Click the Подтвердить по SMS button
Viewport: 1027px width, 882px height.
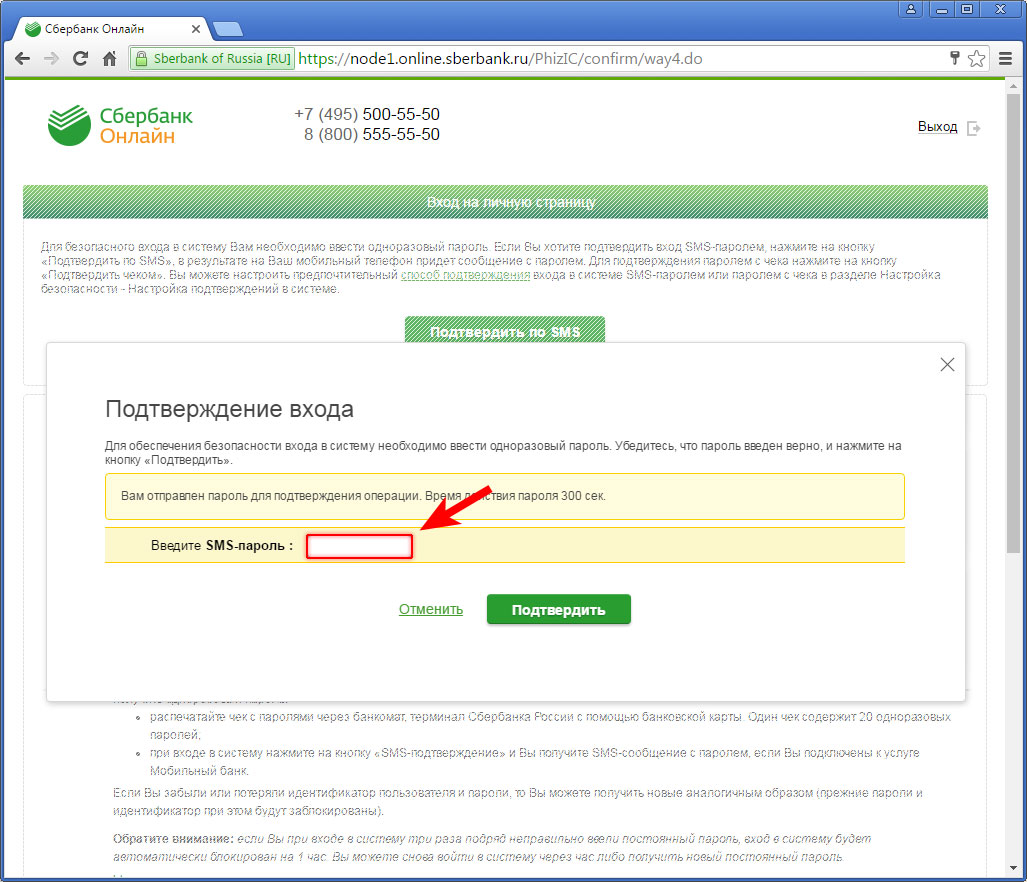(504, 329)
